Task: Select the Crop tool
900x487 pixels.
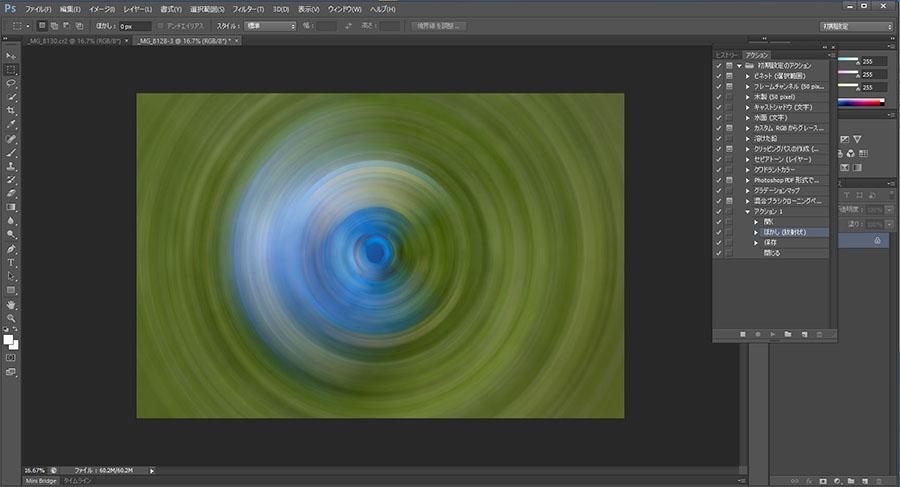Action: (11, 111)
